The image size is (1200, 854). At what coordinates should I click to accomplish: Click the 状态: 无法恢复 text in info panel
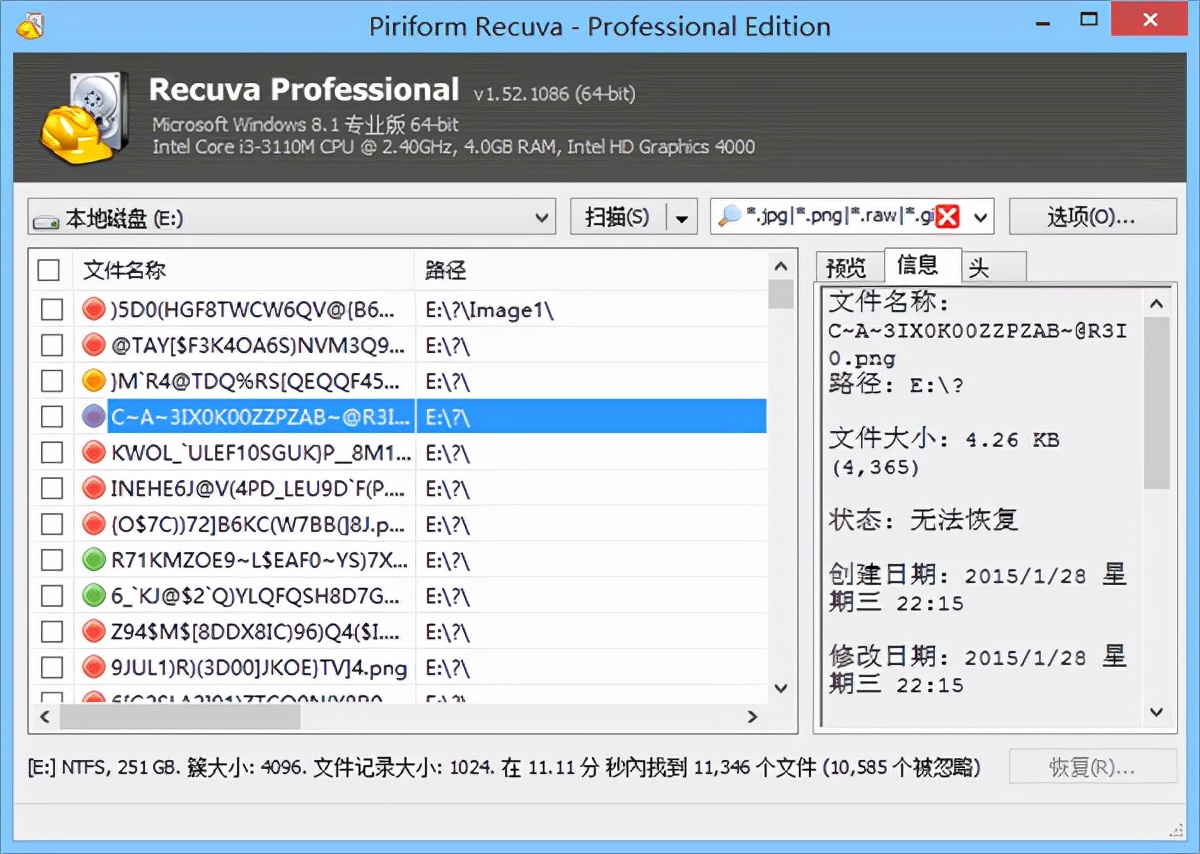pyautogui.click(x=924, y=520)
